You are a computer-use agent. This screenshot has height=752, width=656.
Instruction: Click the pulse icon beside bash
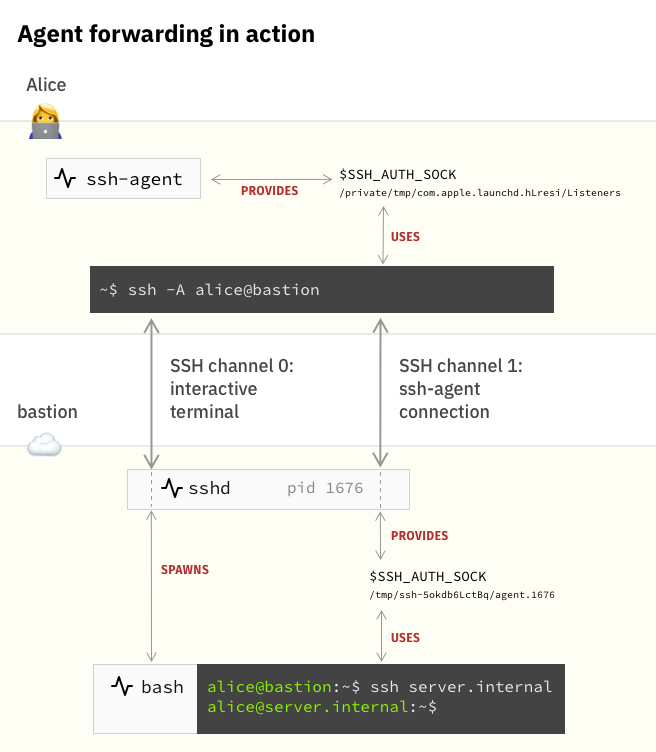pyautogui.click(x=122, y=687)
